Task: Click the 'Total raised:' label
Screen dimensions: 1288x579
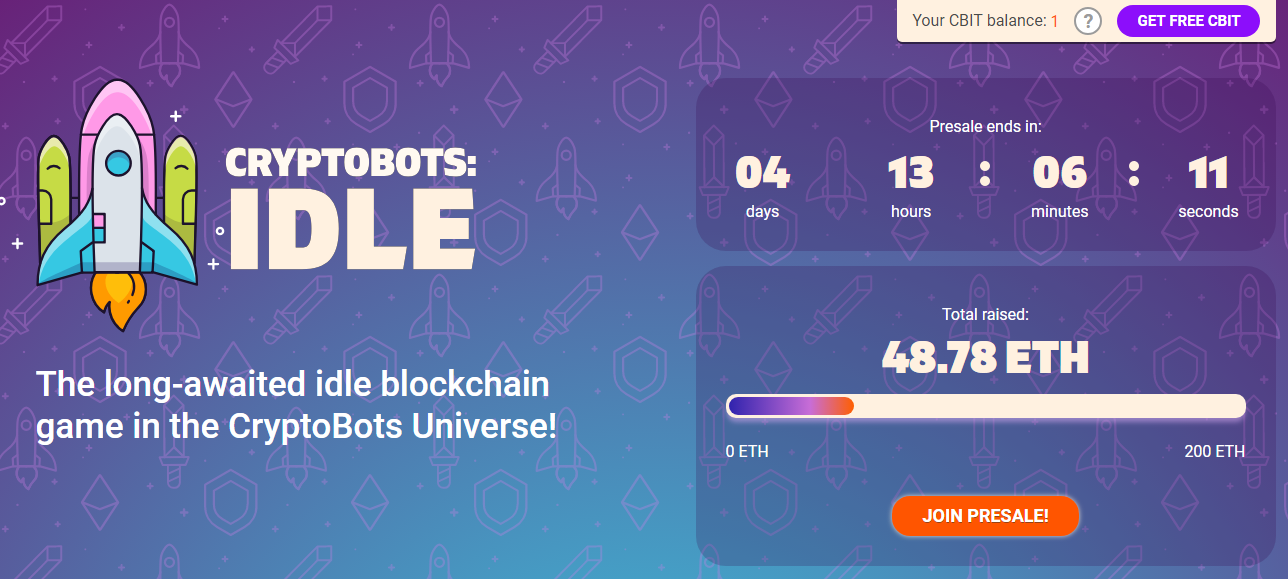Action: pos(985,315)
